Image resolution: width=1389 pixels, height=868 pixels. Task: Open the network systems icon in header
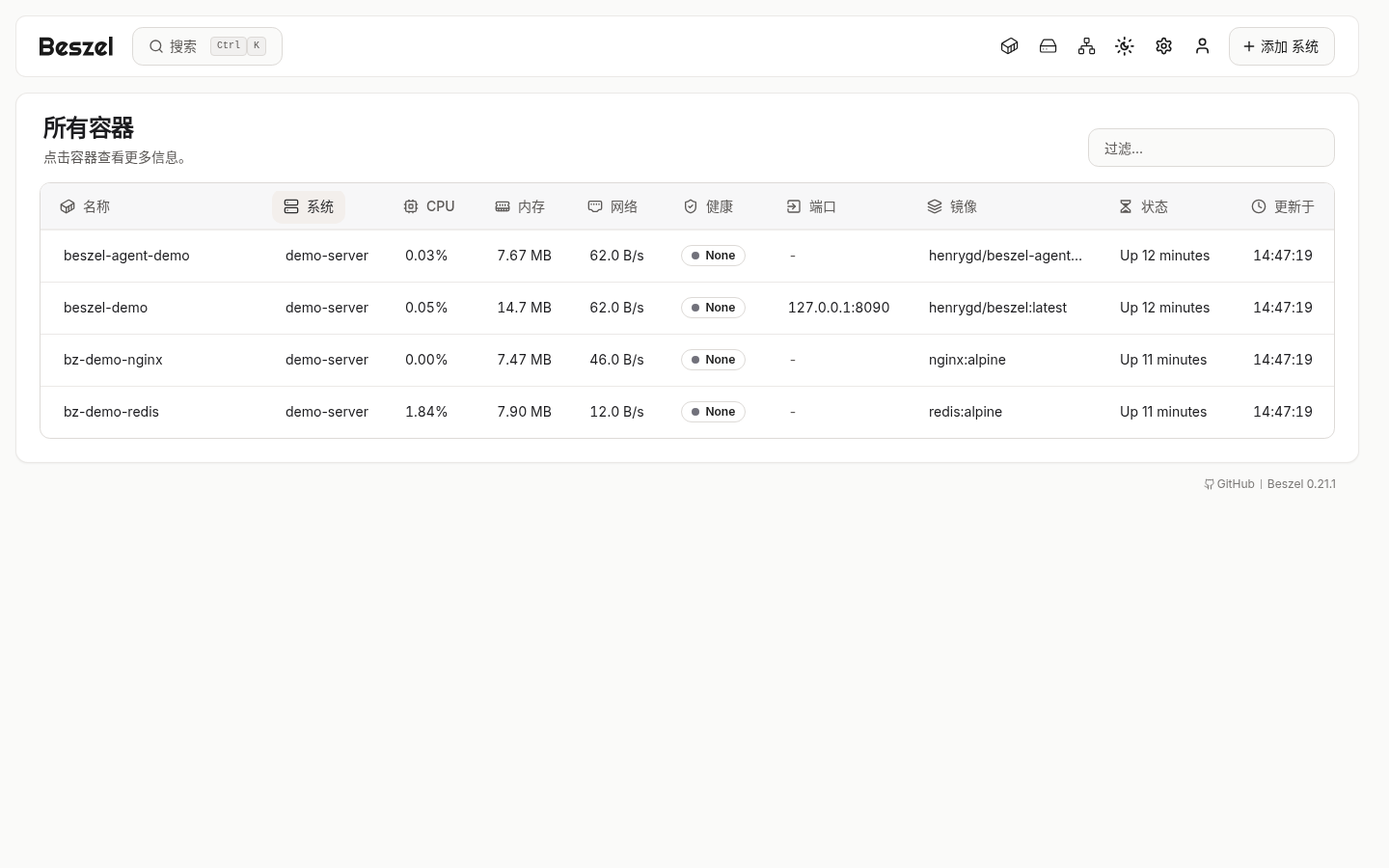tap(1086, 46)
